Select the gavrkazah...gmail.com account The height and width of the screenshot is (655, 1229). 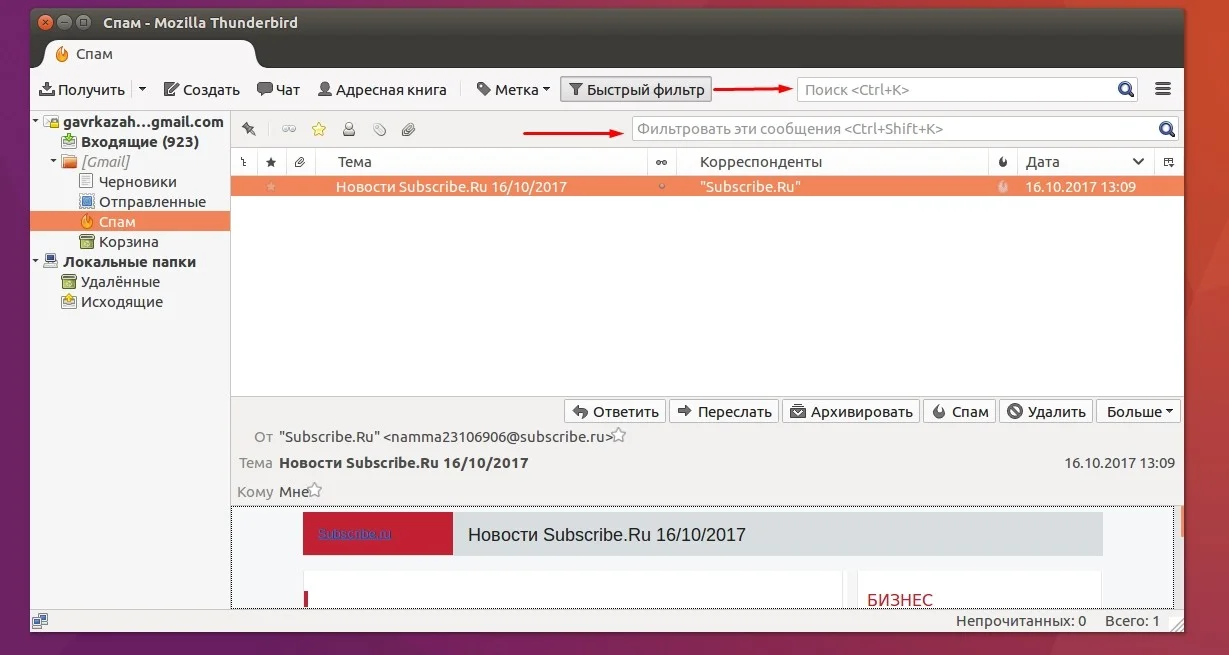pos(132,122)
